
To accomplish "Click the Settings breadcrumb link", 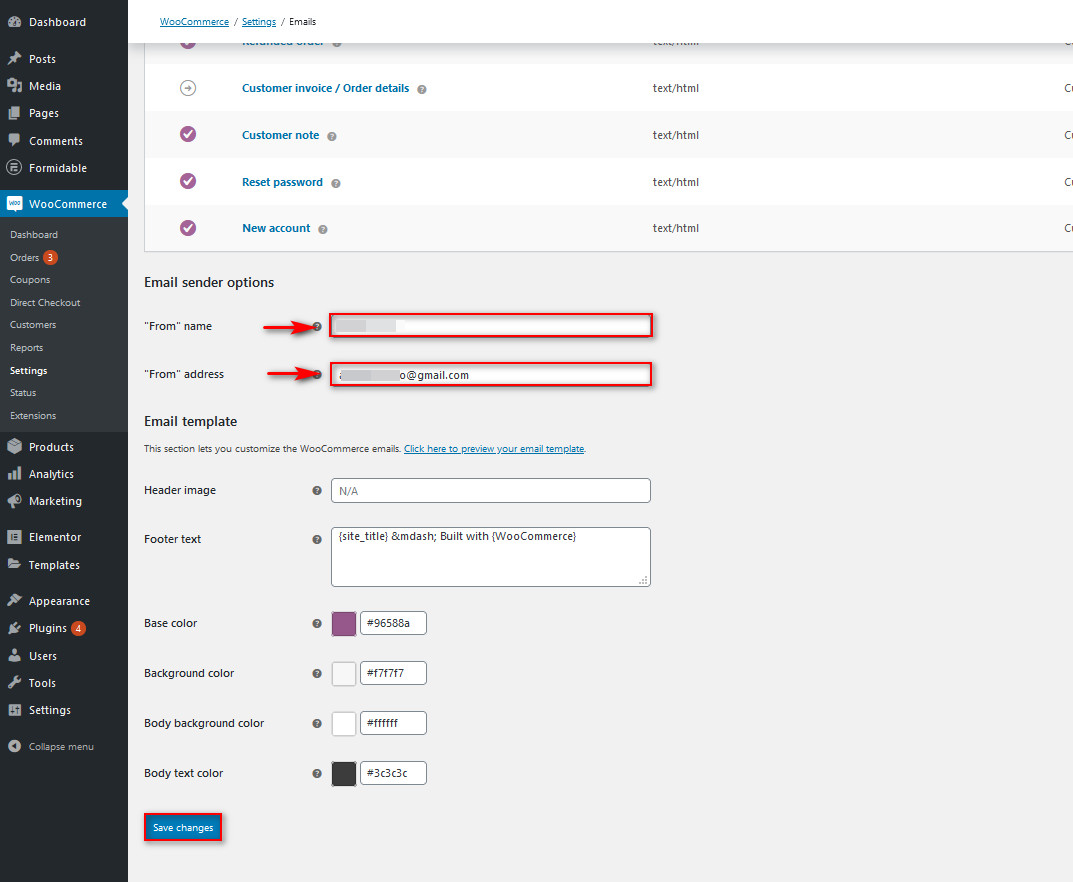I will click(259, 22).
